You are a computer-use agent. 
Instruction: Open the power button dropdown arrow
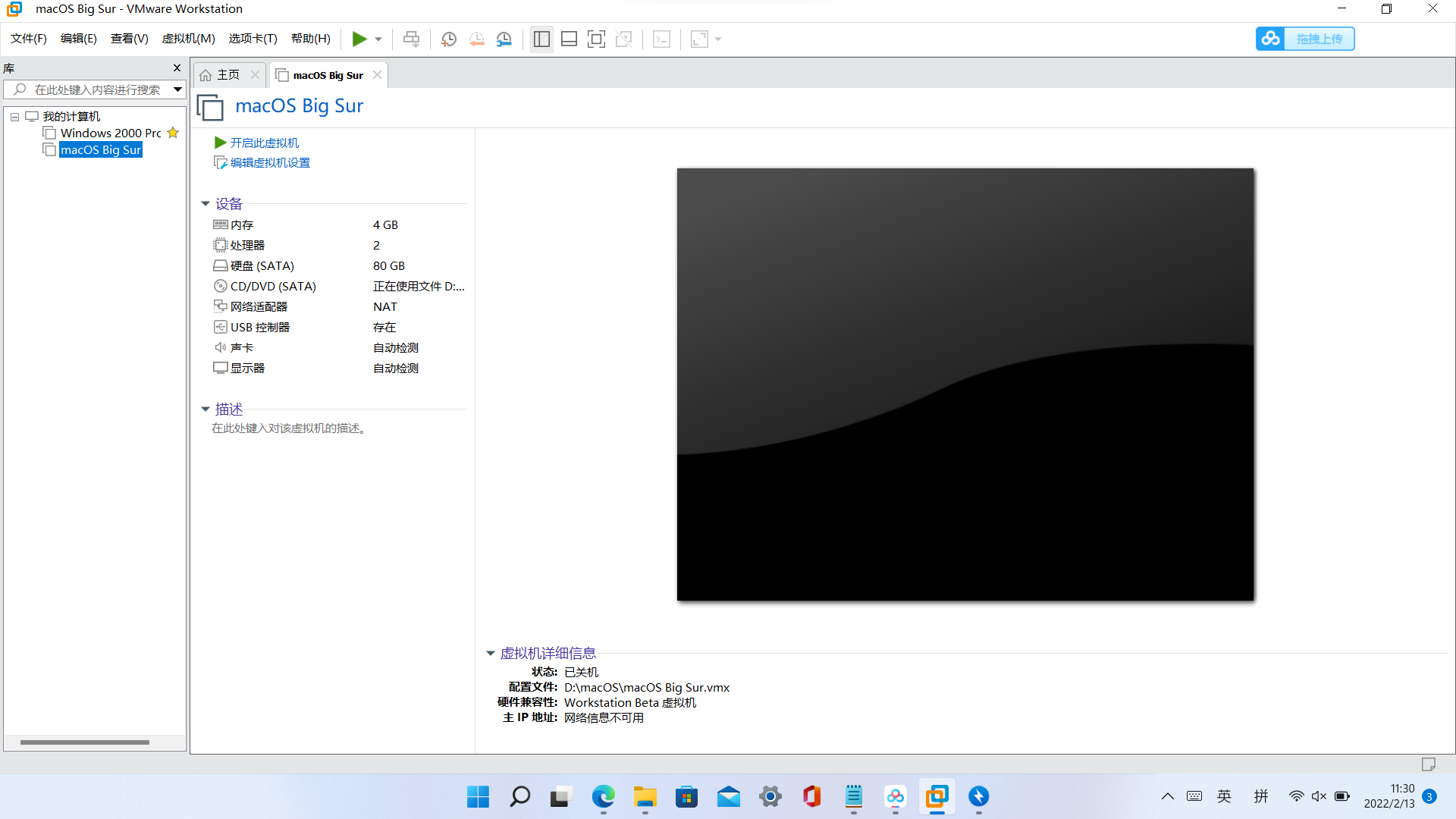378,39
